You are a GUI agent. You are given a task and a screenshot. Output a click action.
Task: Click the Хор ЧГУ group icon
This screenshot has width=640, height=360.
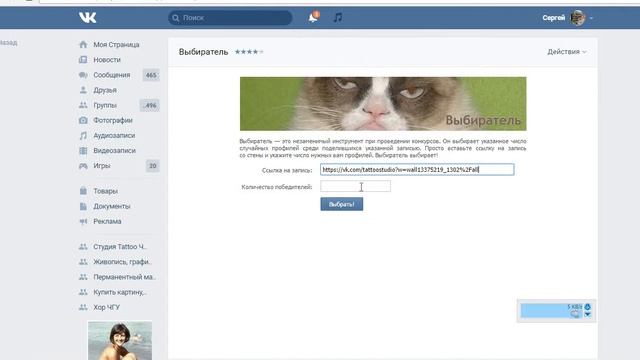tap(83, 307)
